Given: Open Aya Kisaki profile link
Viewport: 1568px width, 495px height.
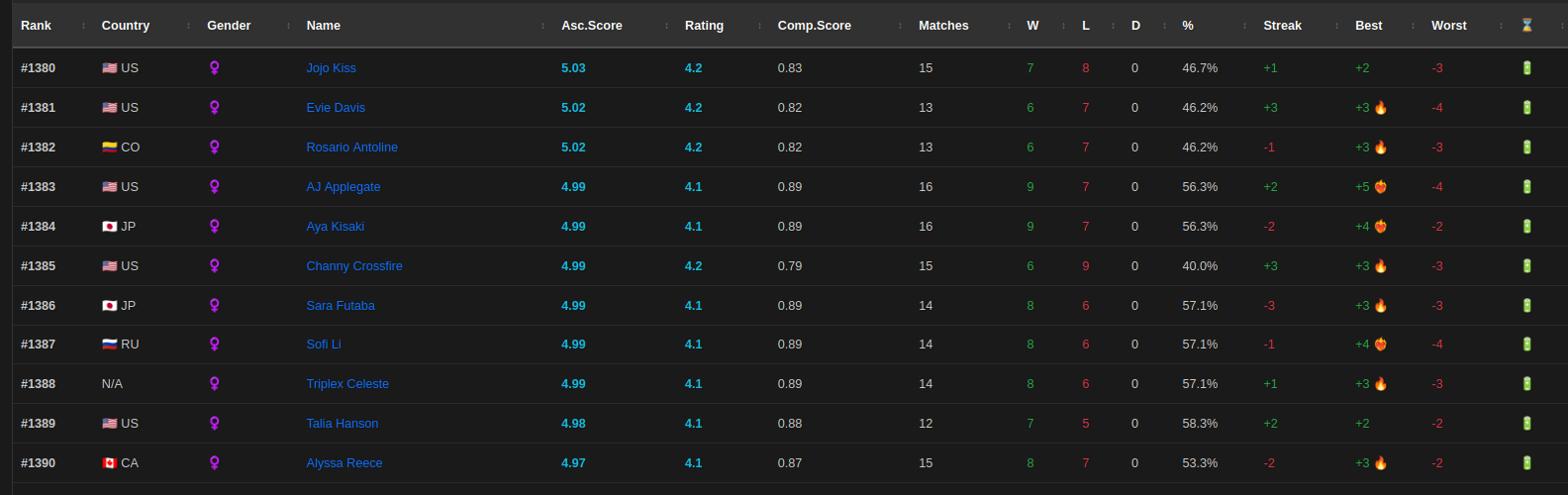Looking at the screenshot, I should click(x=336, y=227).
